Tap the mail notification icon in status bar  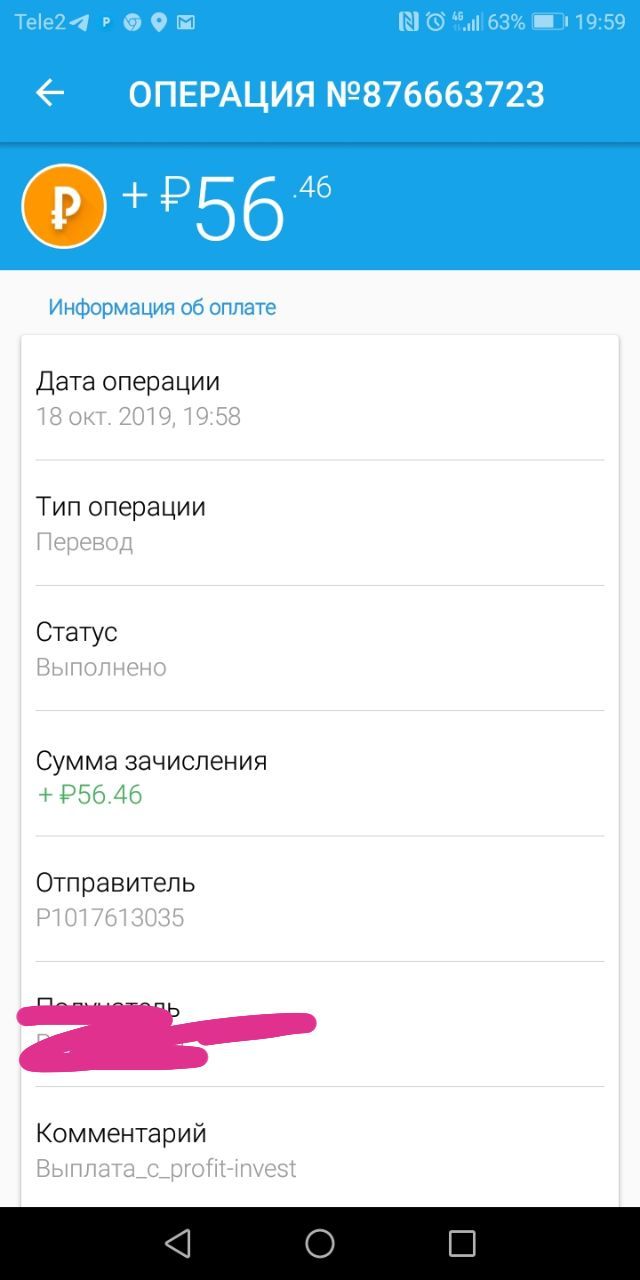185,22
